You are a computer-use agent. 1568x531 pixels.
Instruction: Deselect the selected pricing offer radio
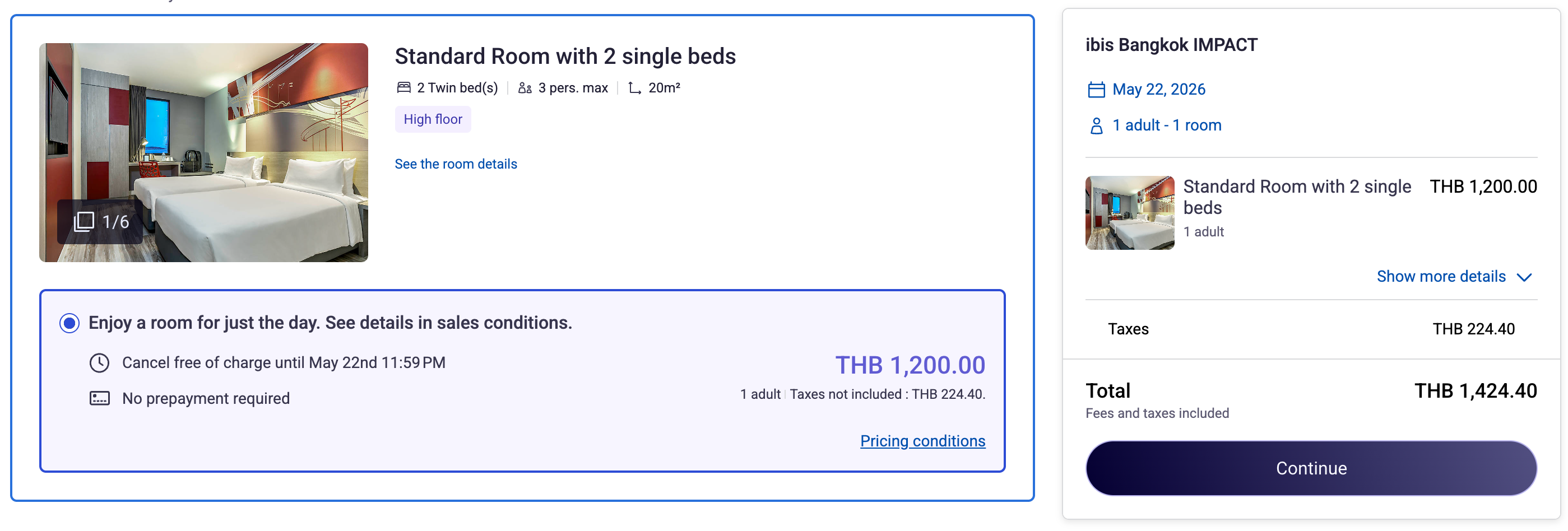[69, 323]
